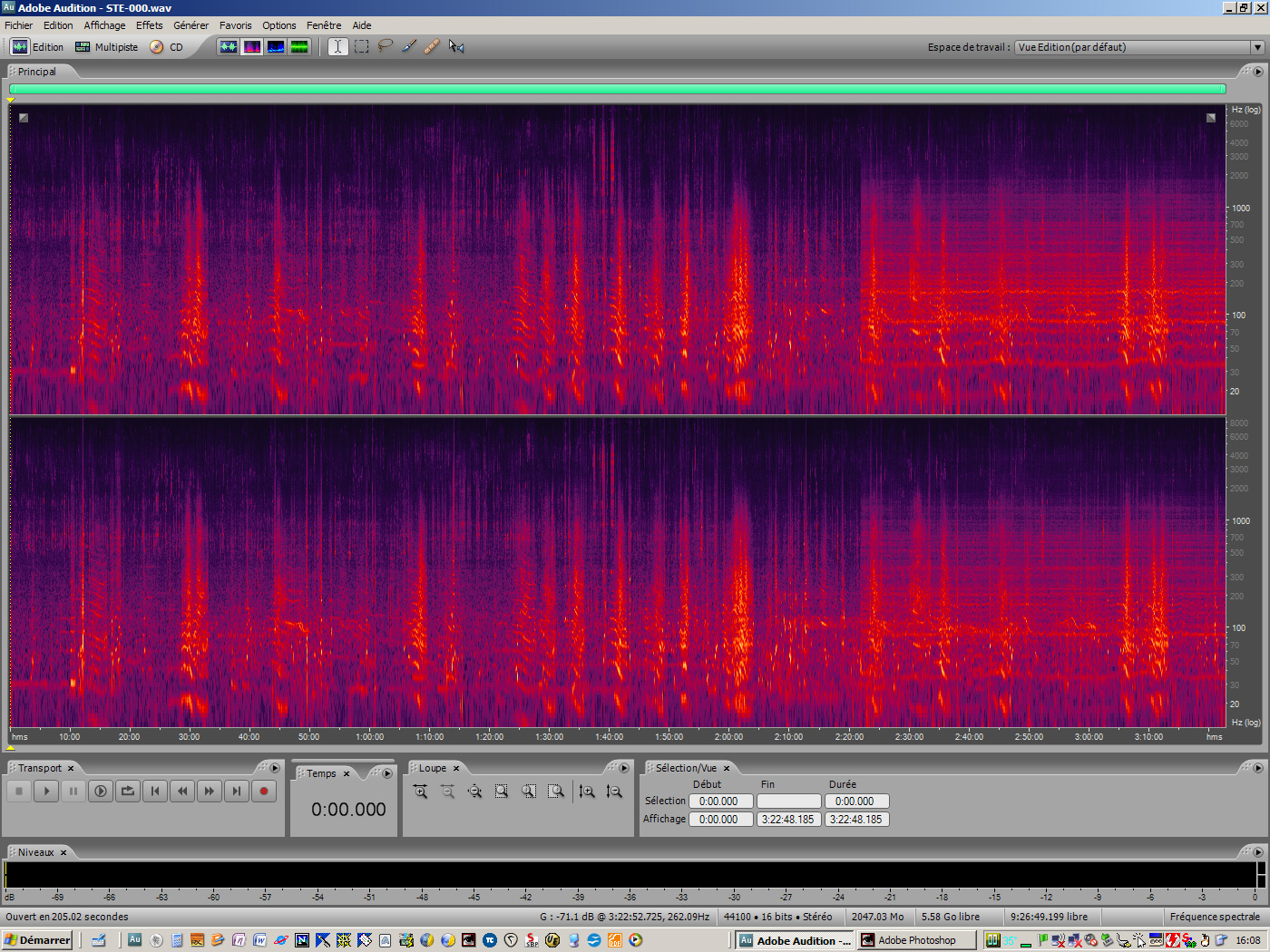Click the green horizontal zoom navigator bar
The height and width of the screenshot is (952, 1270).
(x=617, y=89)
